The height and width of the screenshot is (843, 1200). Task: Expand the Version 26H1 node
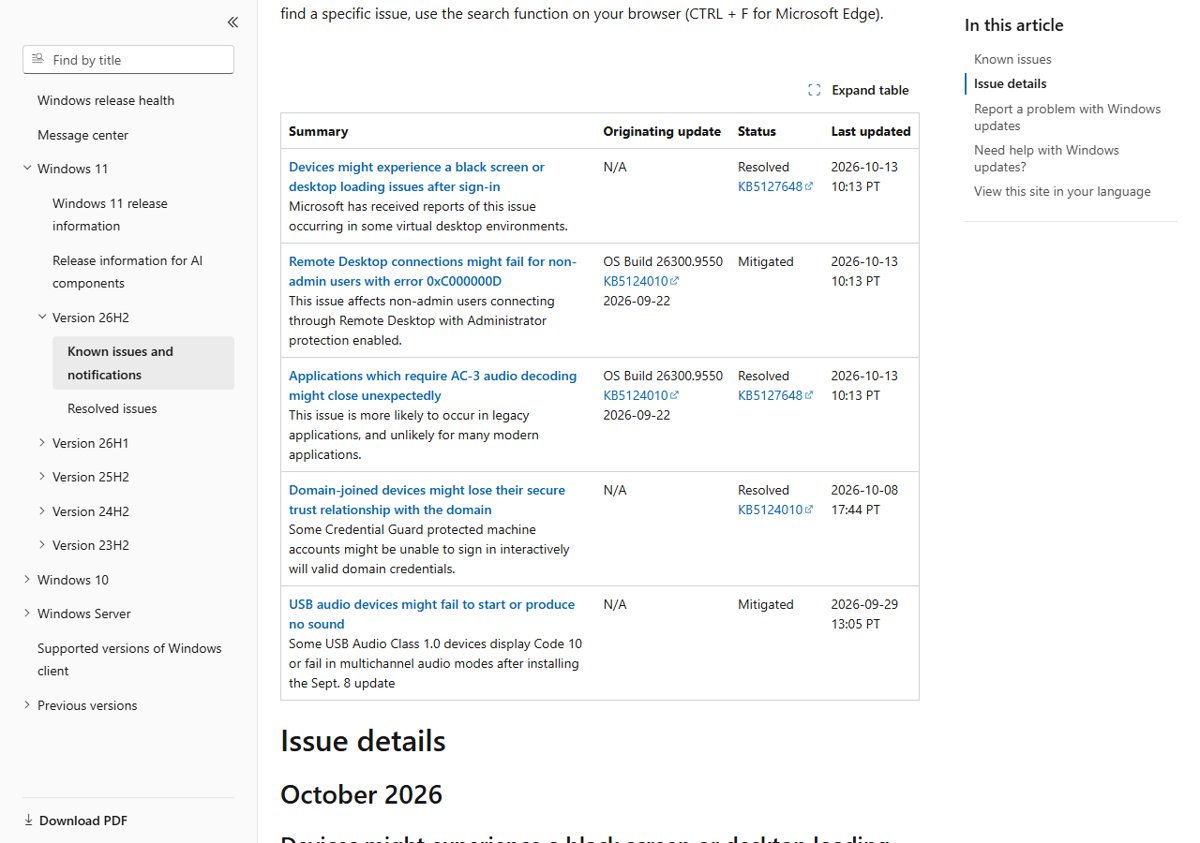click(42, 442)
